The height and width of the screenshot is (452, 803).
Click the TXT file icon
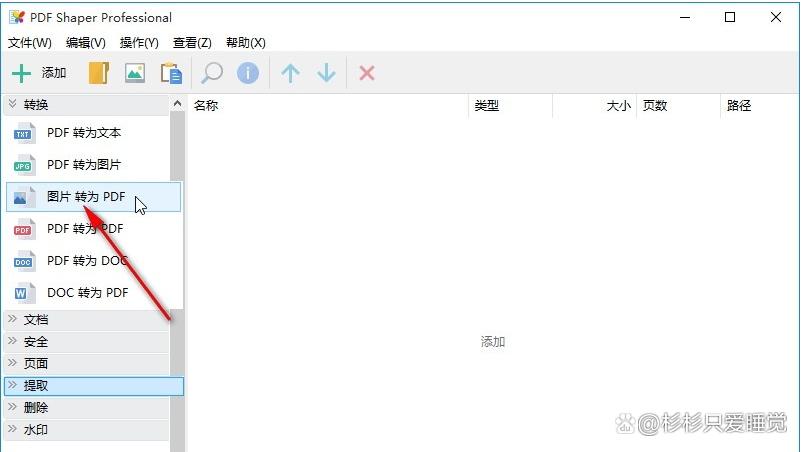[24, 133]
